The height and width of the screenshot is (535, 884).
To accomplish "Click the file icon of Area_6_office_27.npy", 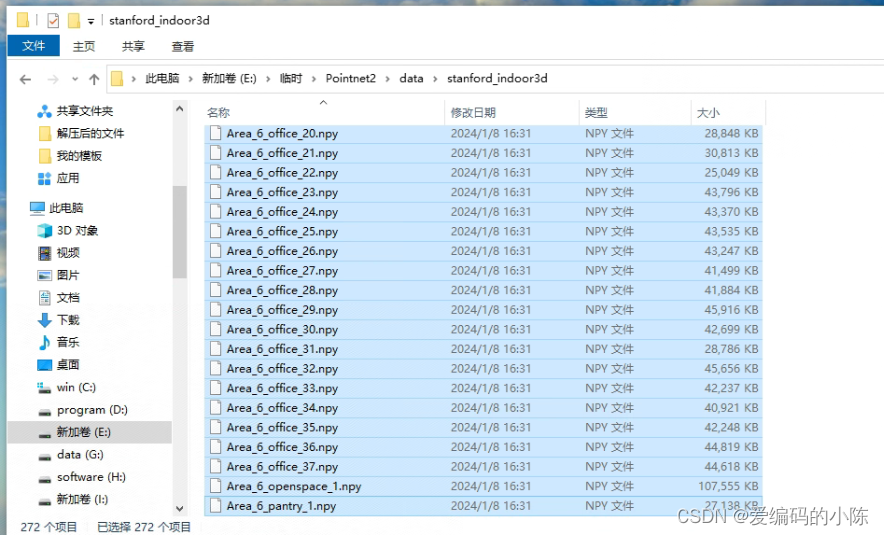I will (215, 271).
